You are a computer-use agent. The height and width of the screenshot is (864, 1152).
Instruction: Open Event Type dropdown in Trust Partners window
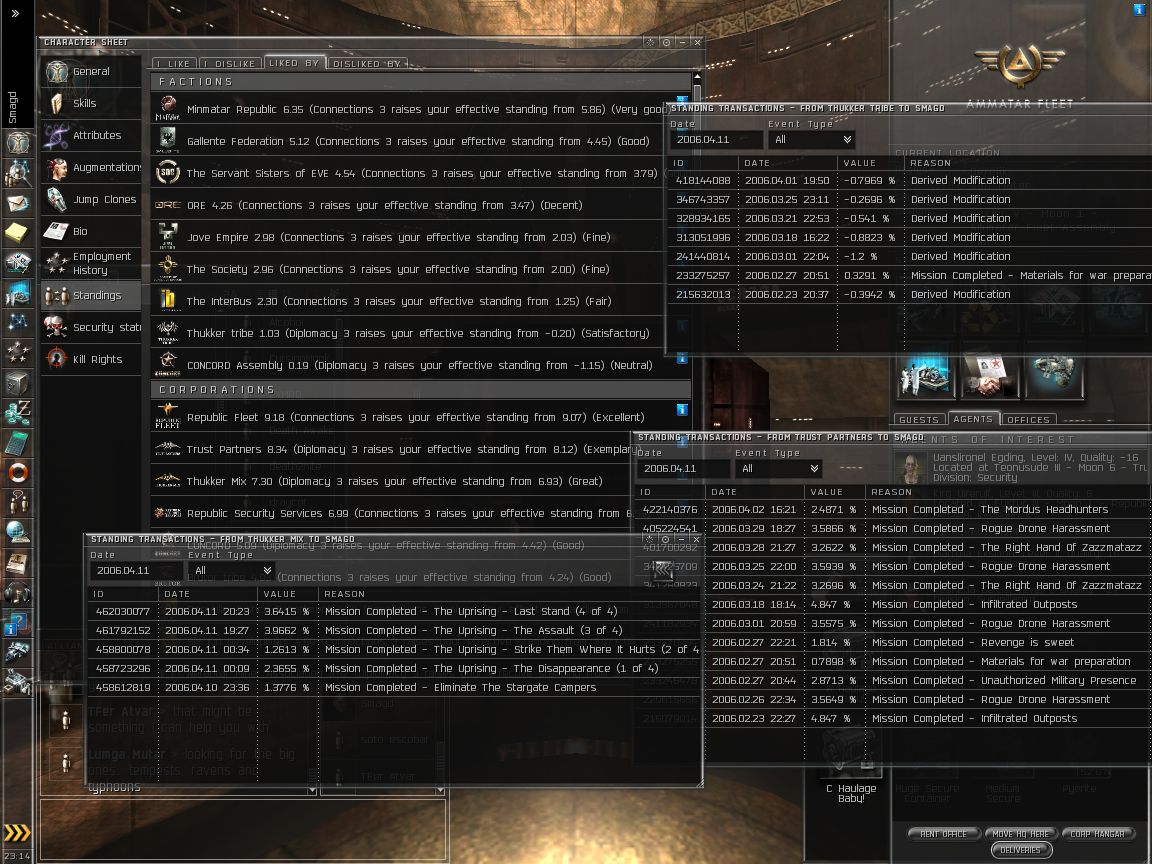(779, 469)
